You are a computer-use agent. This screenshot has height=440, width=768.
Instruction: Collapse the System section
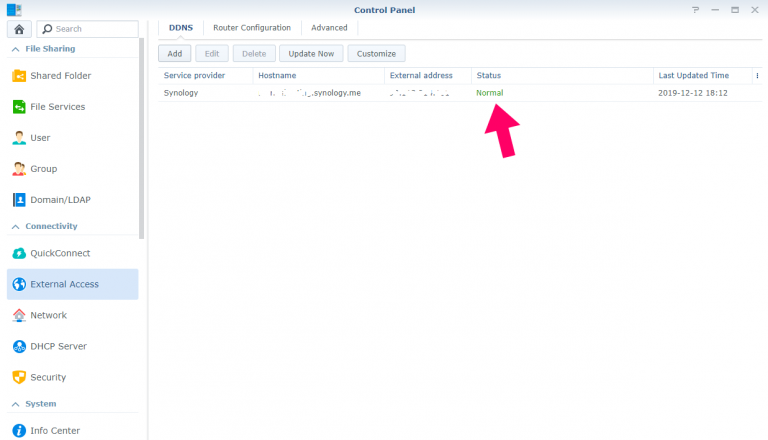coord(15,404)
